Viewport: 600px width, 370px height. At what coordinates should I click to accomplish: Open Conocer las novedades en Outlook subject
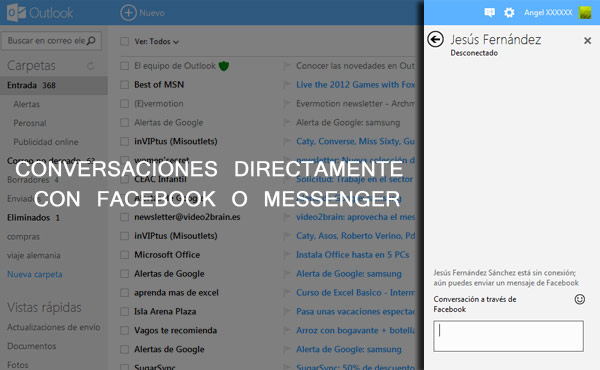click(x=355, y=66)
